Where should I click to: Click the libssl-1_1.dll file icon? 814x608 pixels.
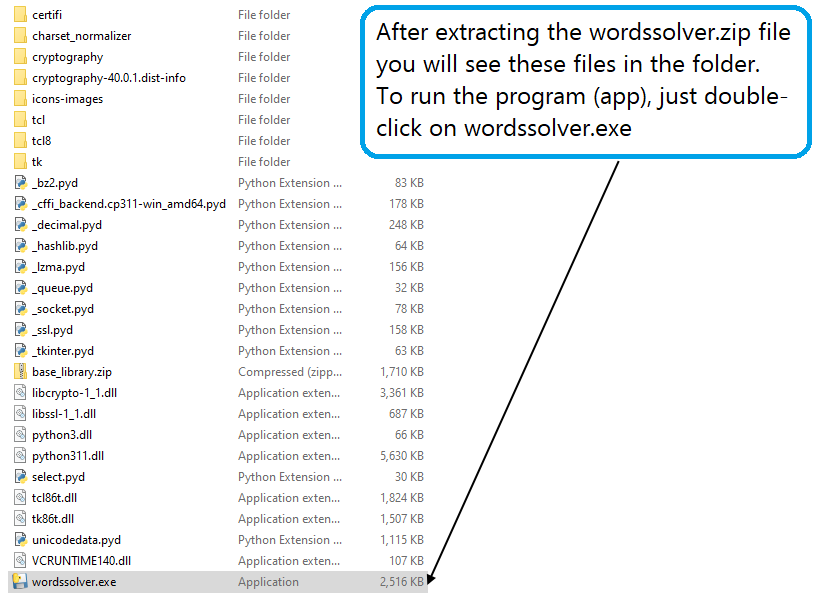pyautogui.click(x=20, y=414)
